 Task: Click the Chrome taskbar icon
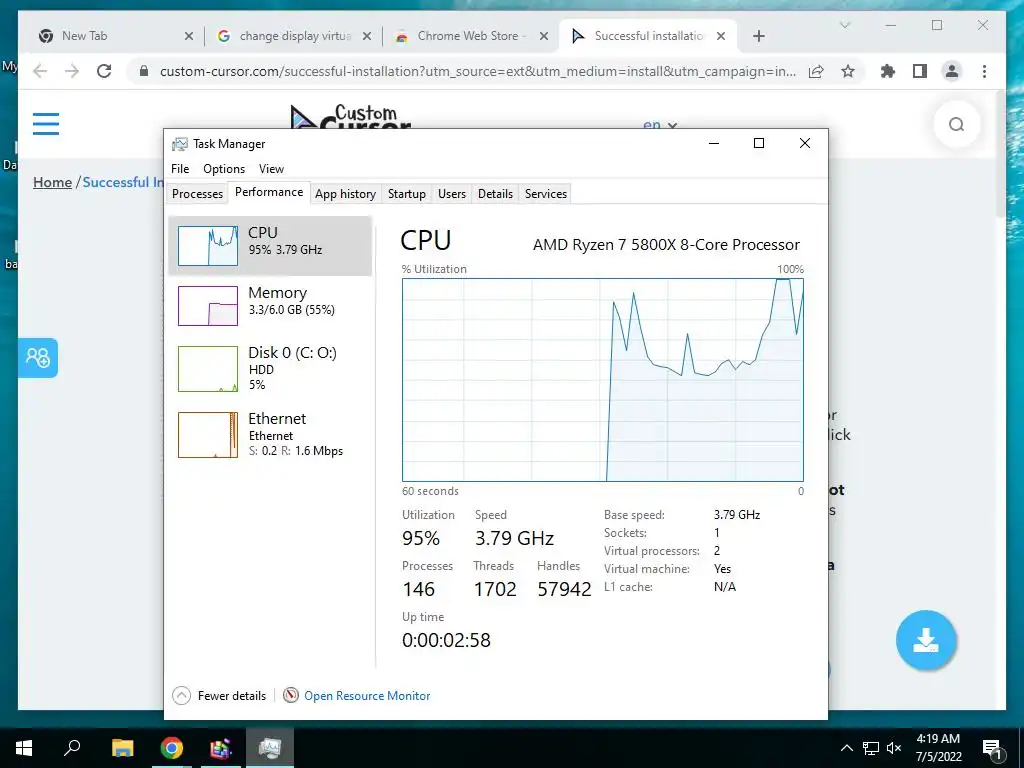(172, 748)
